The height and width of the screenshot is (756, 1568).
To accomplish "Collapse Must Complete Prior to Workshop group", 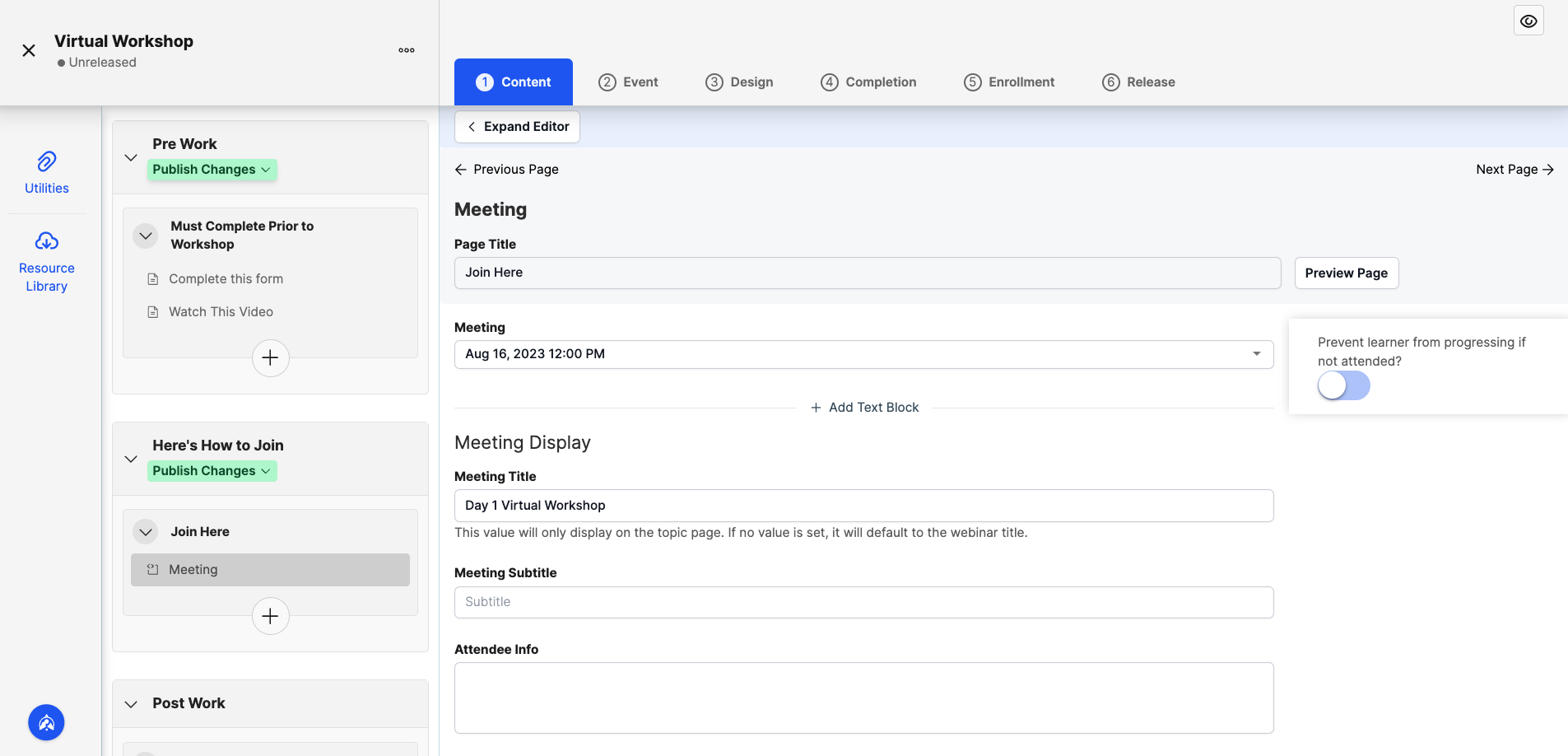I will 146,236.
